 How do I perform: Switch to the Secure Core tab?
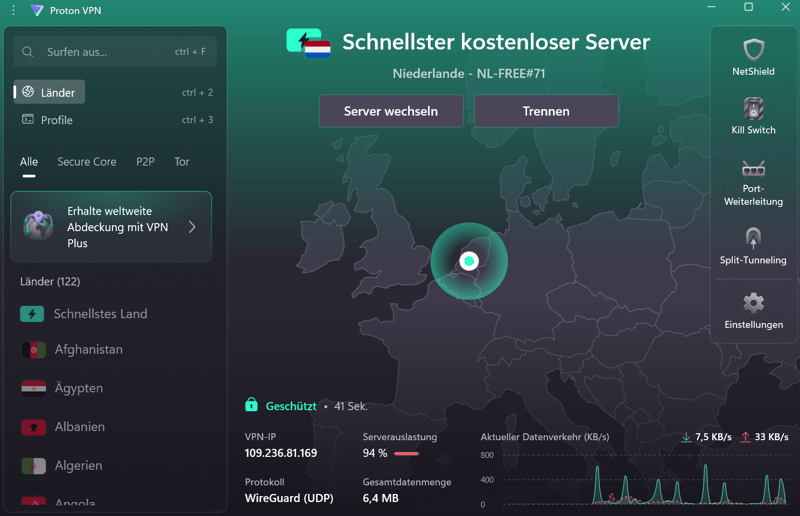coord(86,162)
